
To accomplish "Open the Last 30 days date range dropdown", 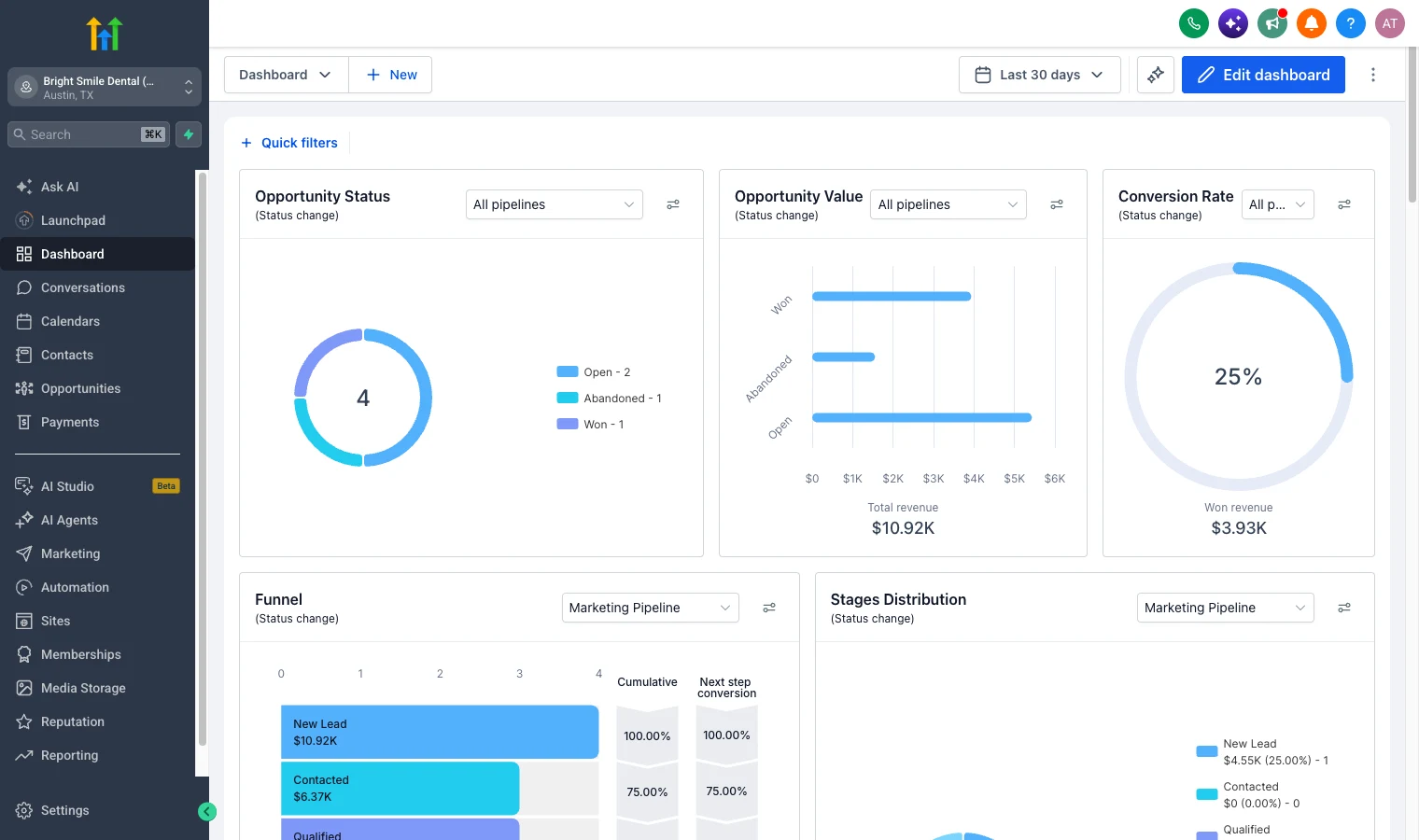I will pyautogui.click(x=1040, y=75).
